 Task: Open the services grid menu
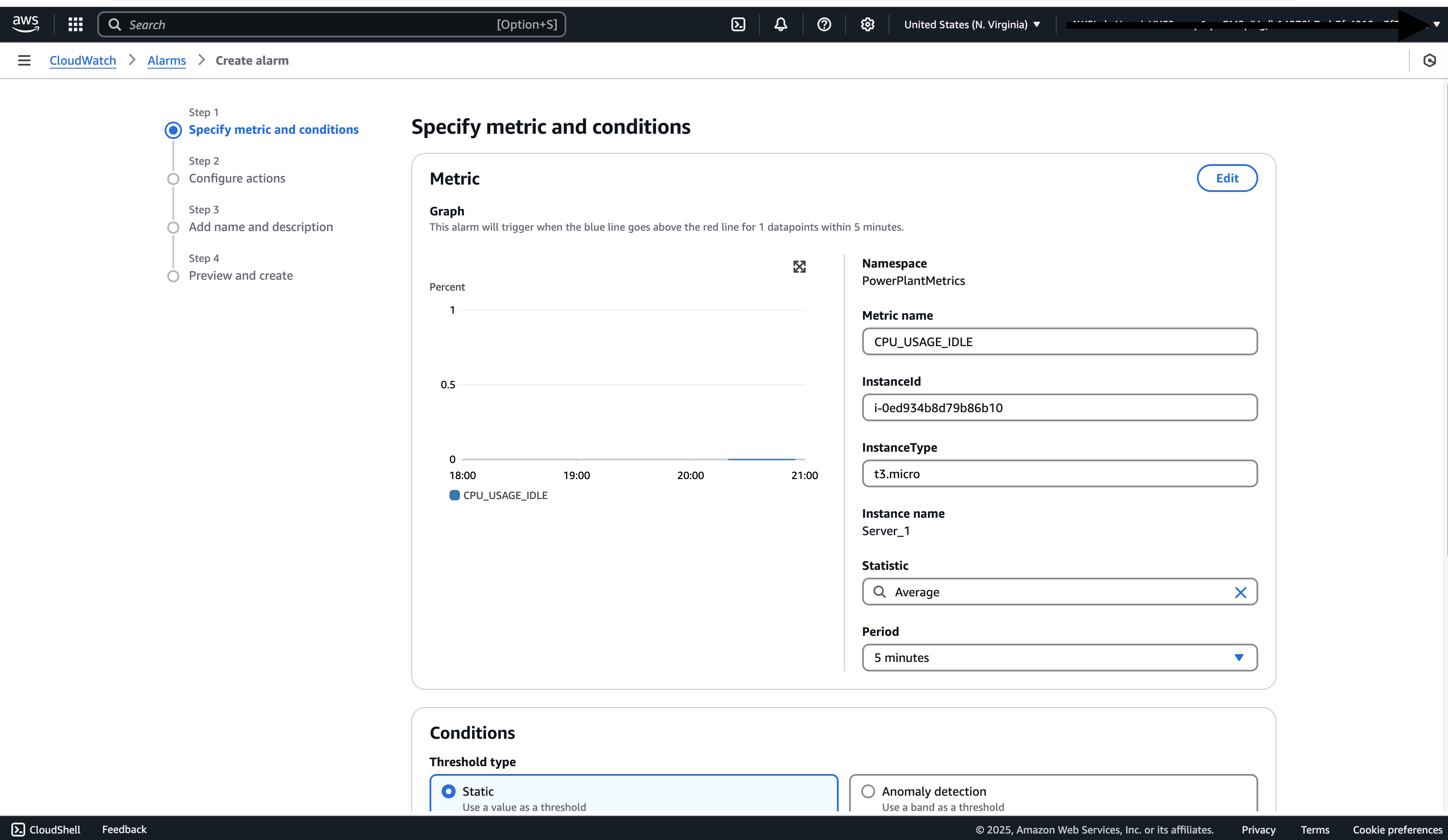click(x=75, y=24)
